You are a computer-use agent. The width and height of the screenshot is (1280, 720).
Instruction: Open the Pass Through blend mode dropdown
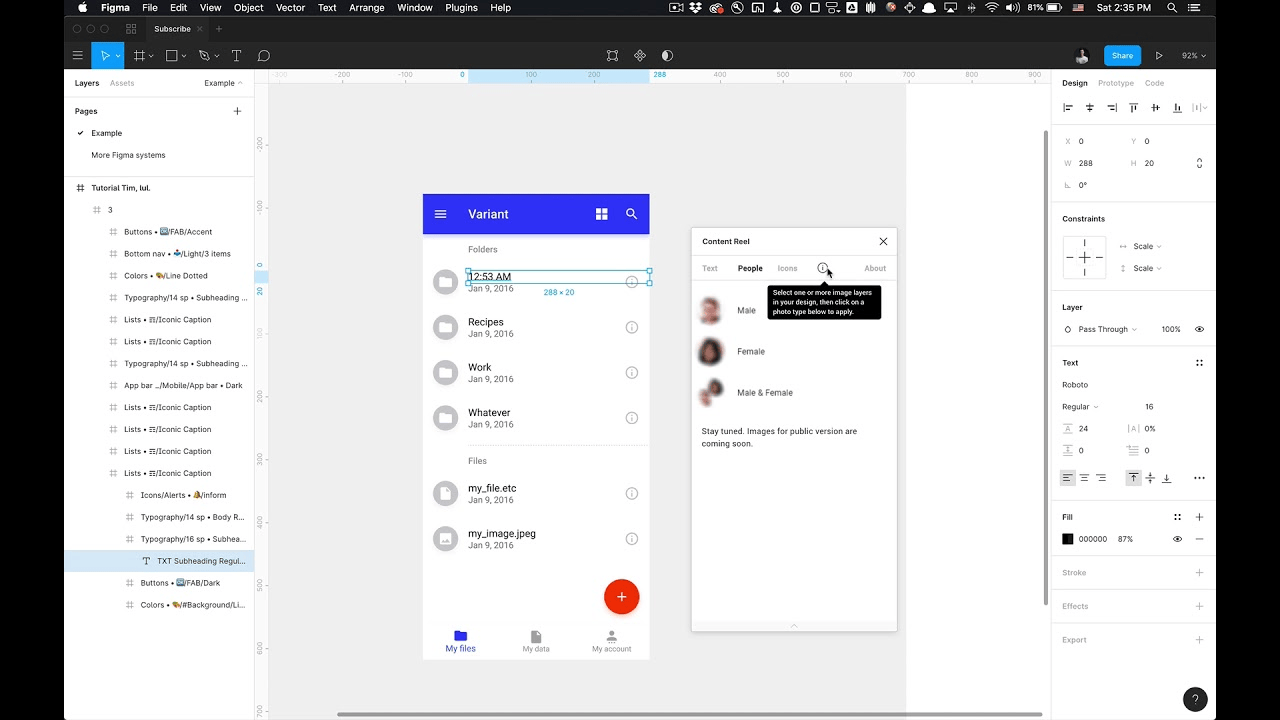(1103, 329)
